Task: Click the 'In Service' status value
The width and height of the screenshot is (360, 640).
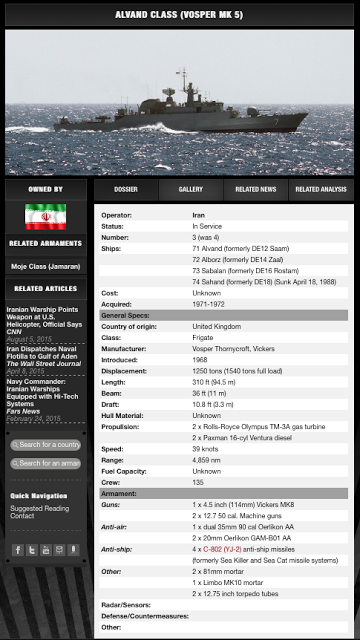Action: tap(207, 226)
